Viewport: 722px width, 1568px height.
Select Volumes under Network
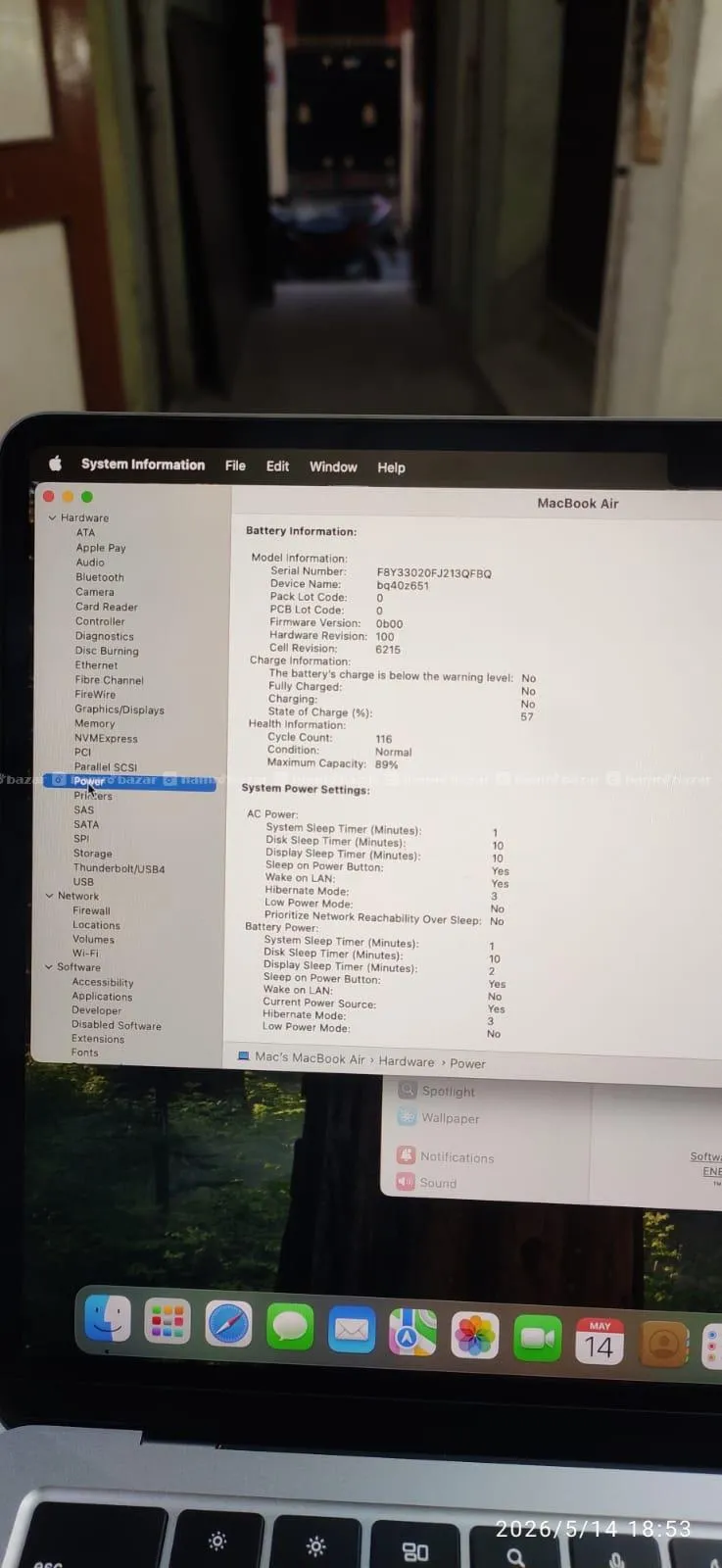click(93, 939)
